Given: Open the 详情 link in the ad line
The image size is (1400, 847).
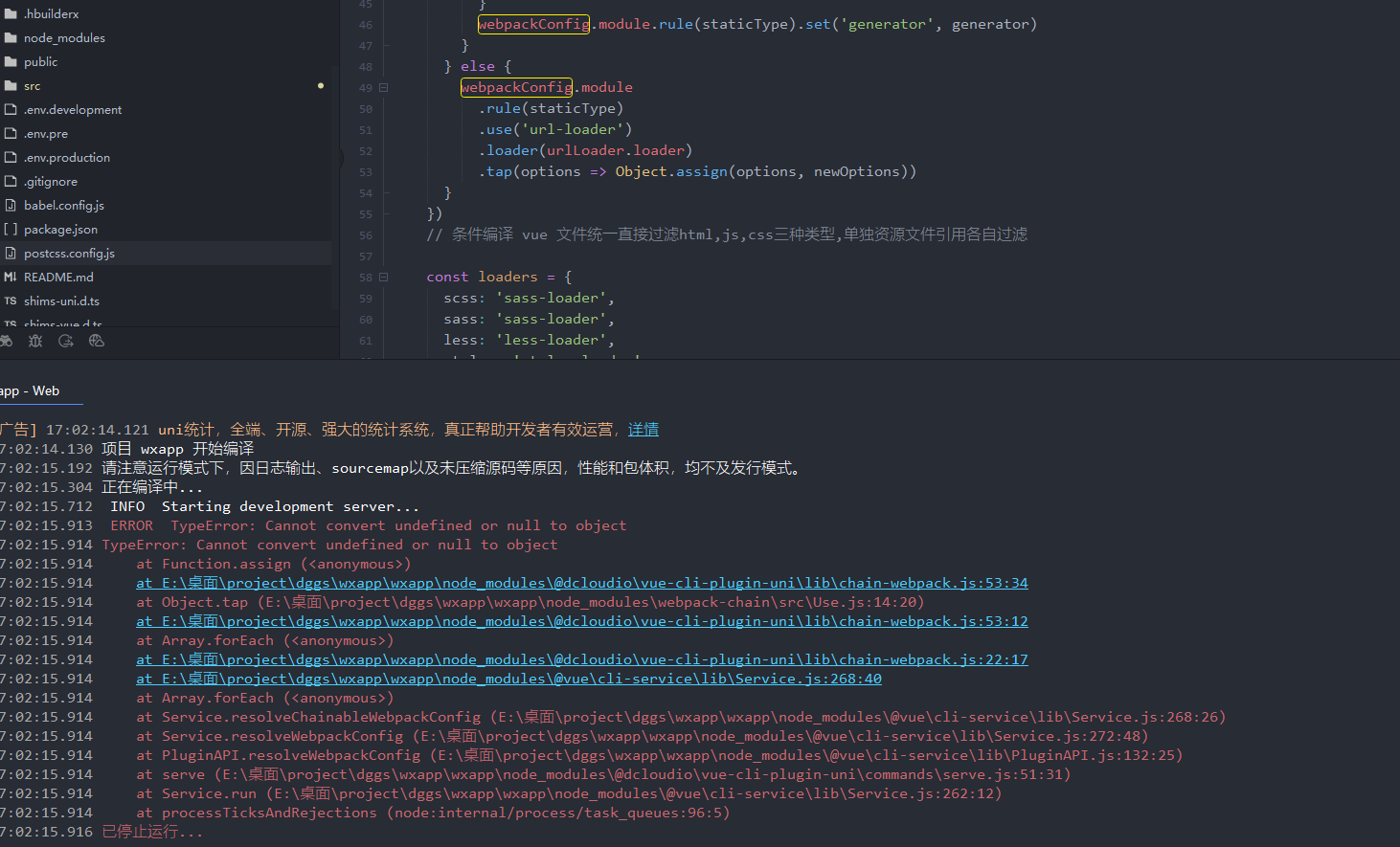Looking at the screenshot, I should tap(644, 430).
